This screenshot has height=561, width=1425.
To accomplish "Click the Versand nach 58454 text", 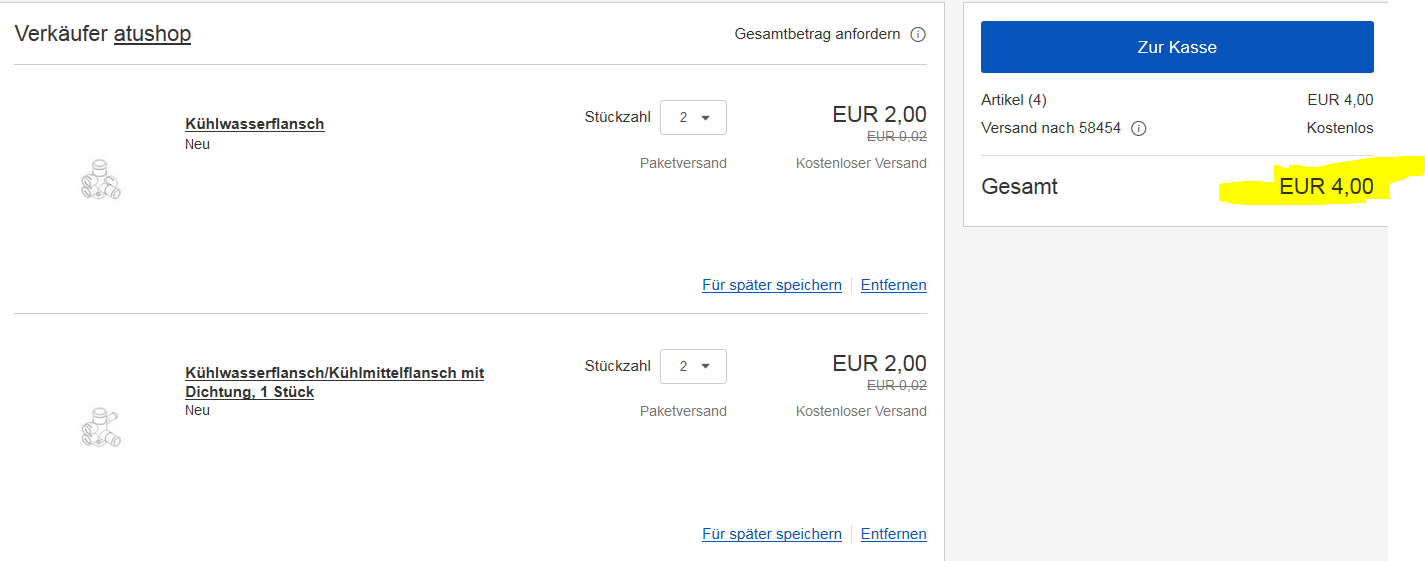I will tap(1051, 129).
